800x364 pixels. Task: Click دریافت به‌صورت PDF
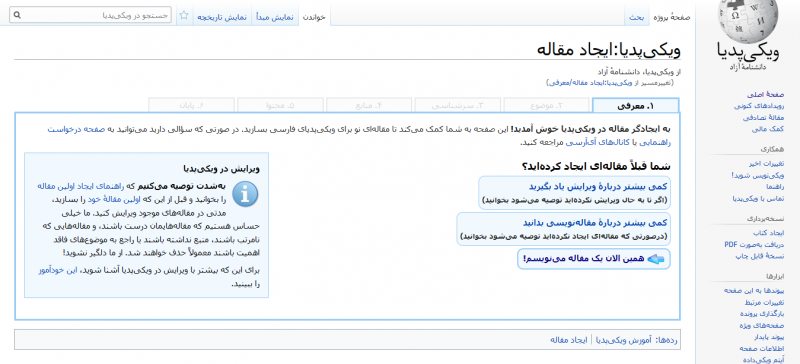755,245
